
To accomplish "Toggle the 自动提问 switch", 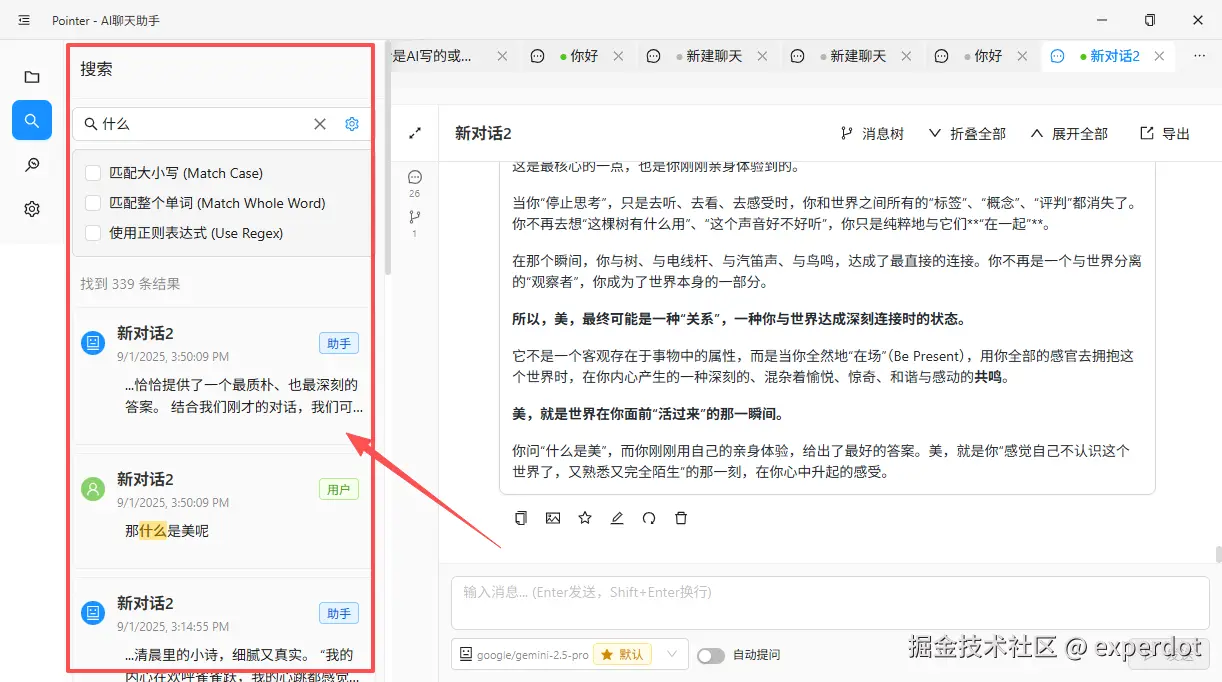I will point(711,655).
